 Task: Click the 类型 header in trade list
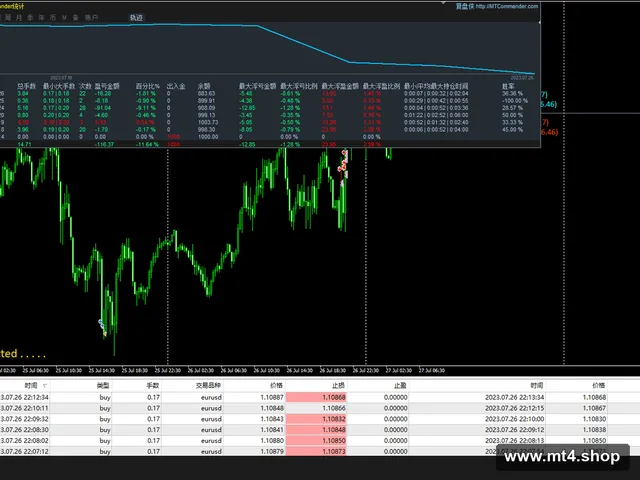click(103, 385)
